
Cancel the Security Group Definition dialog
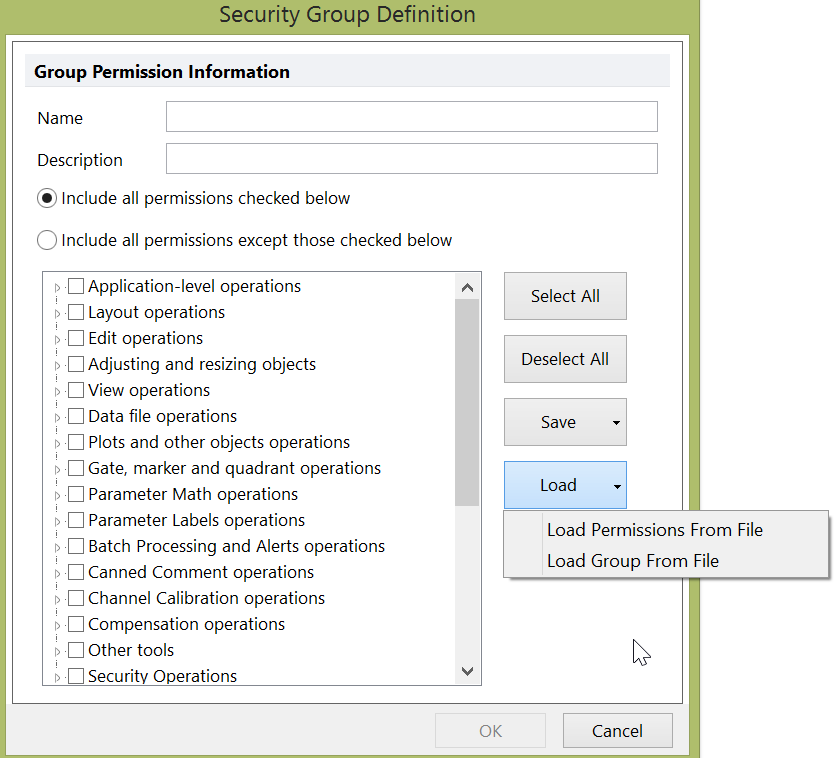click(x=617, y=731)
